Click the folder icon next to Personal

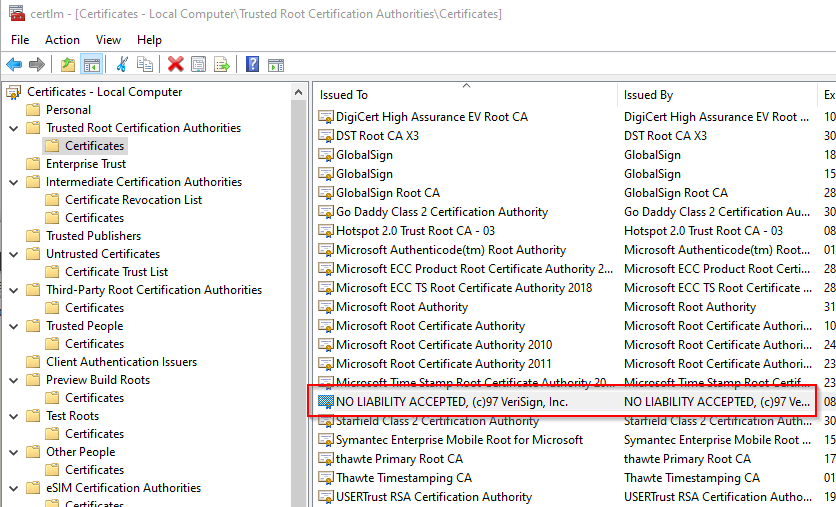point(33,110)
